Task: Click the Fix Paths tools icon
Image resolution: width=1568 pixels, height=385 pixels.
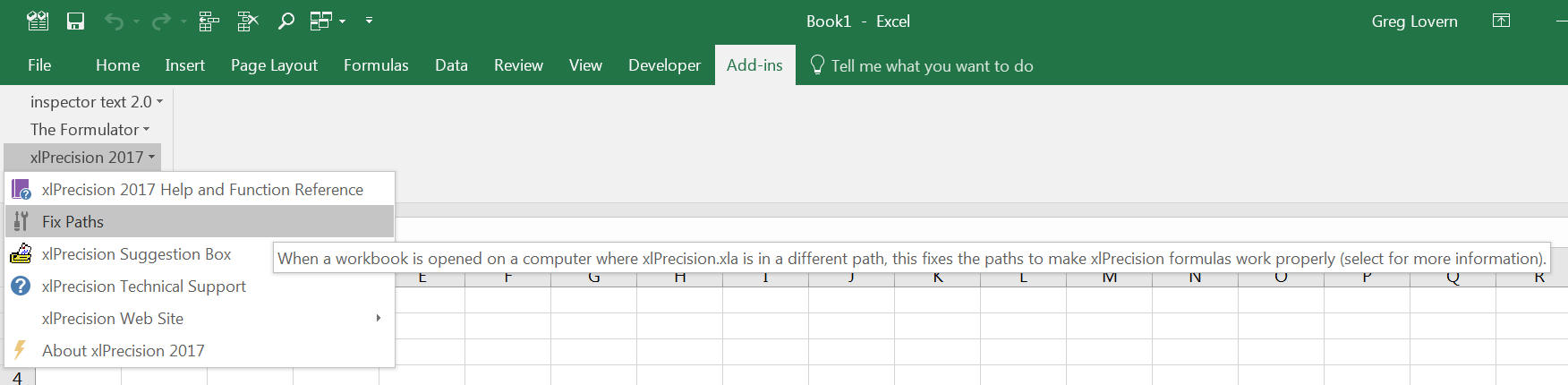Action: click(x=21, y=221)
